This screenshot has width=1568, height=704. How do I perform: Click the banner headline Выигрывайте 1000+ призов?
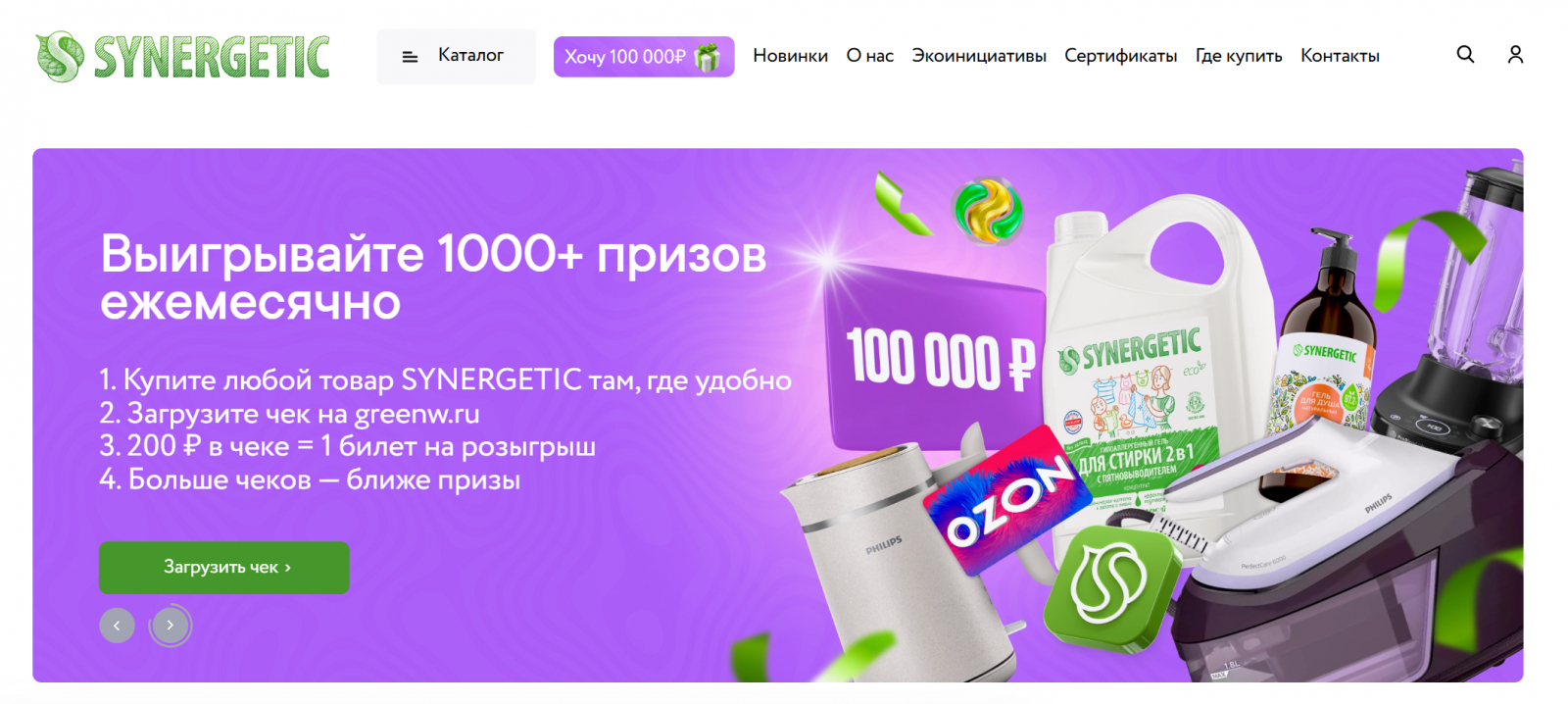point(433,255)
